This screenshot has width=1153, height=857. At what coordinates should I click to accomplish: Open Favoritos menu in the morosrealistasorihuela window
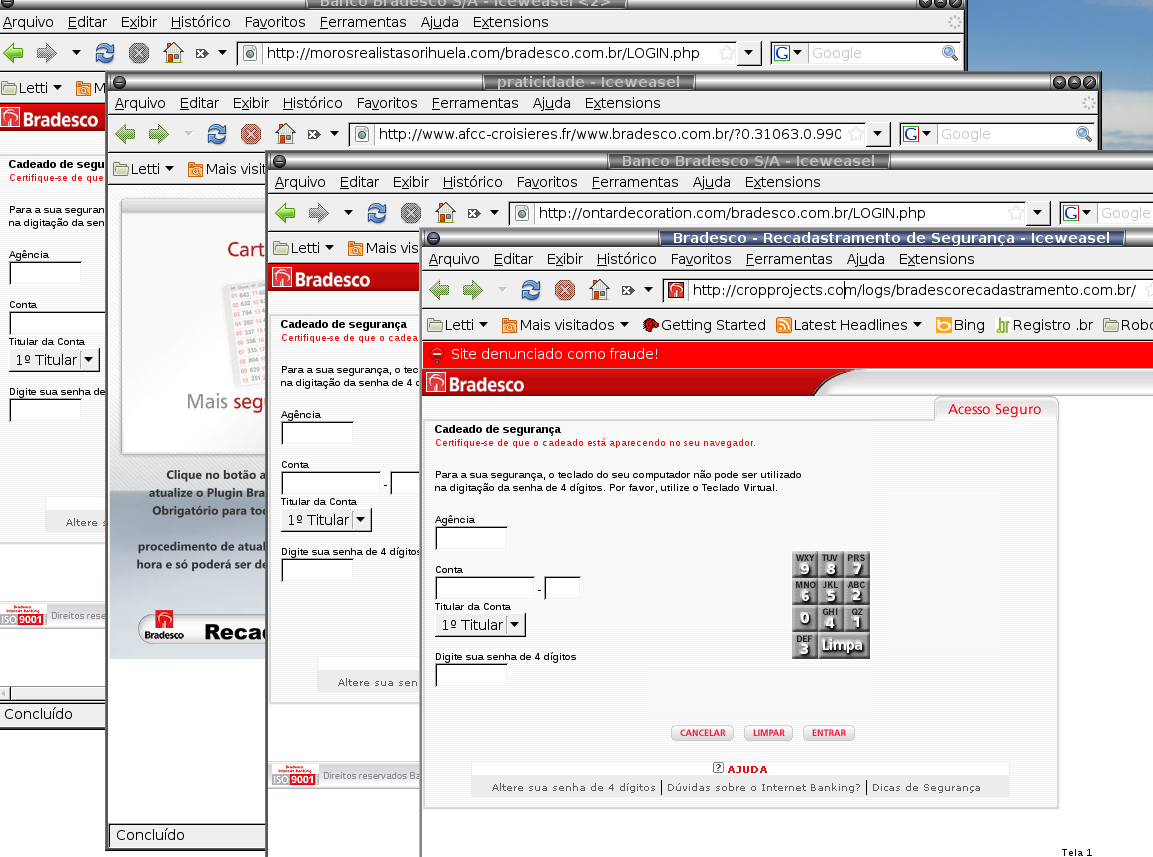point(274,22)
